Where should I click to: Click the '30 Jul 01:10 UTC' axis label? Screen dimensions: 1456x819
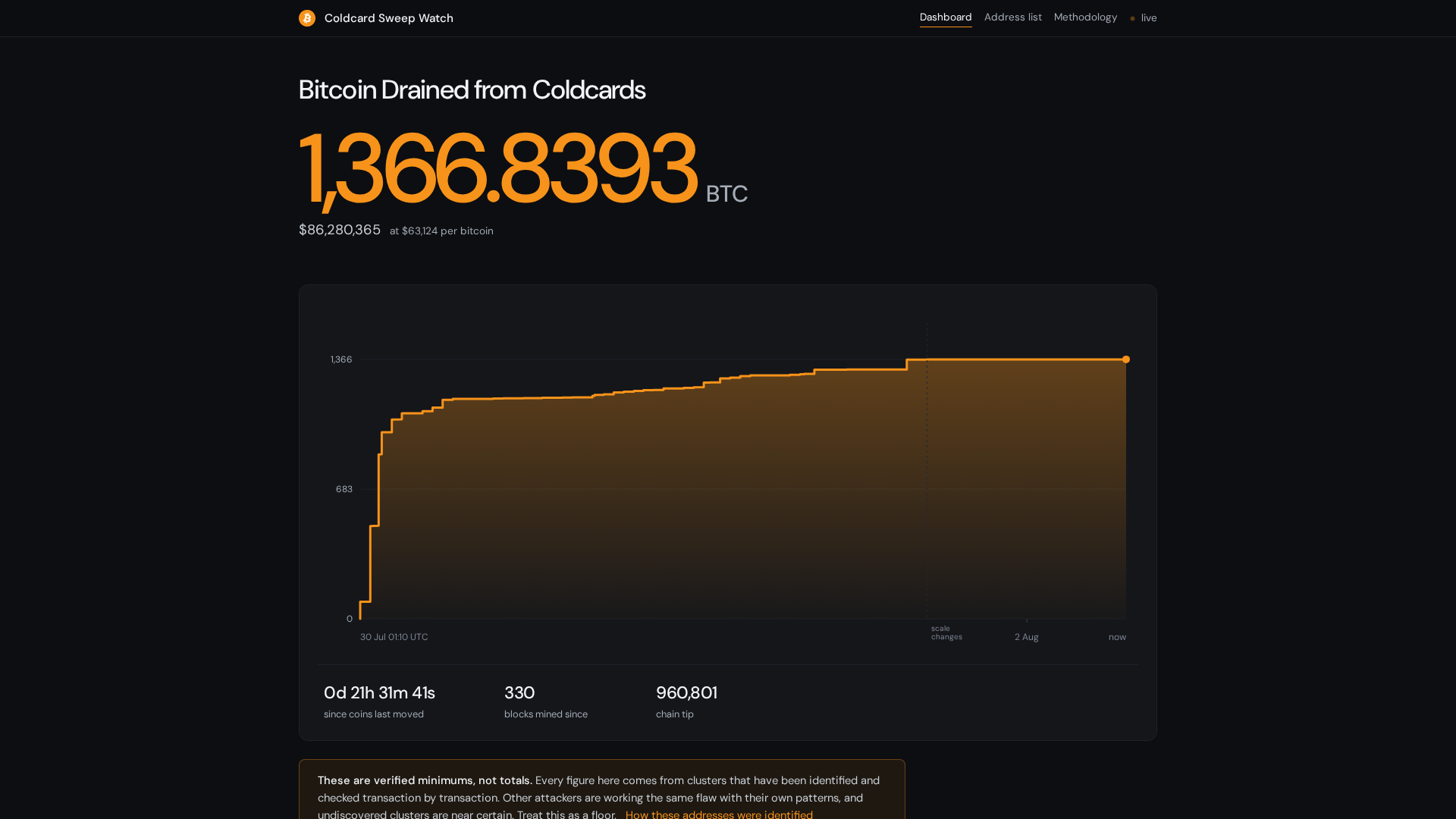[x=394, y=637]
